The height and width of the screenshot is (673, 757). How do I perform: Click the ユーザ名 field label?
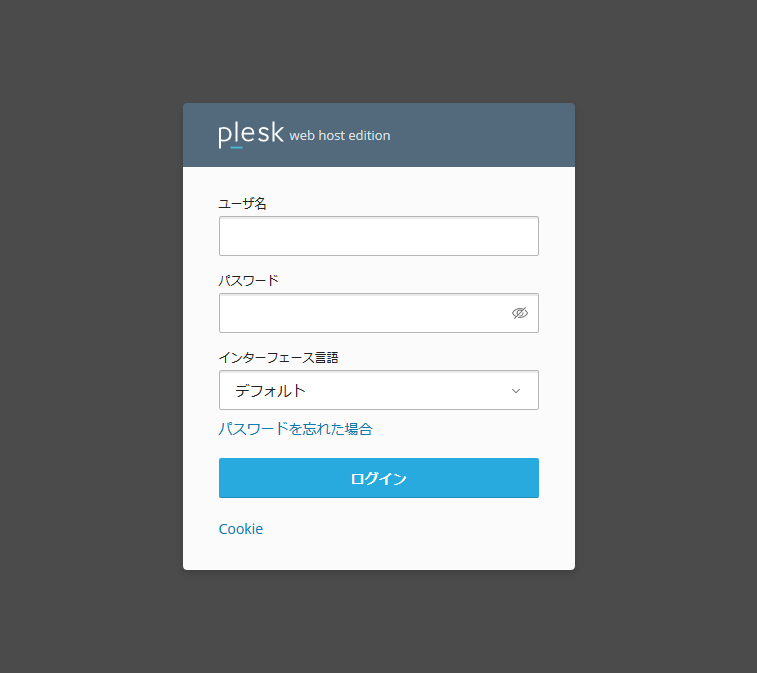tap(242, 203)
